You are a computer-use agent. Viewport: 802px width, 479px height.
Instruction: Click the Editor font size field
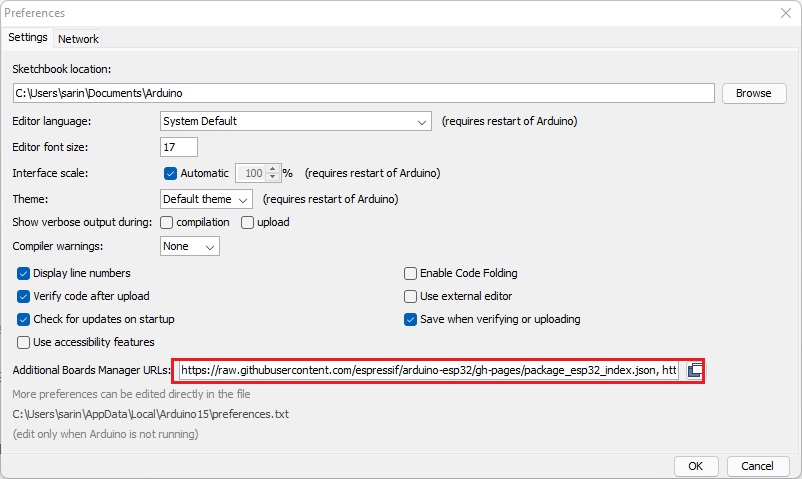pyautogui.click(x=179, y=147)
